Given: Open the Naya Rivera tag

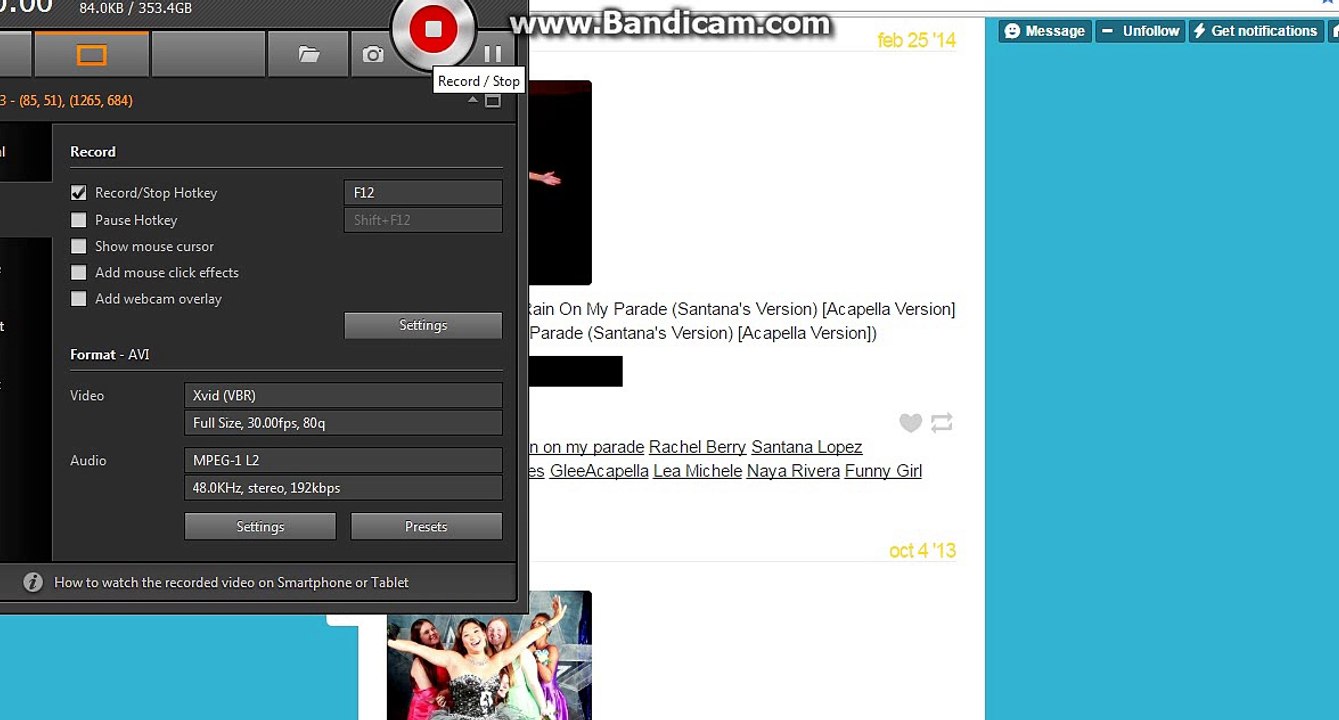Looking at the screenshot, I should pos(794,471).
